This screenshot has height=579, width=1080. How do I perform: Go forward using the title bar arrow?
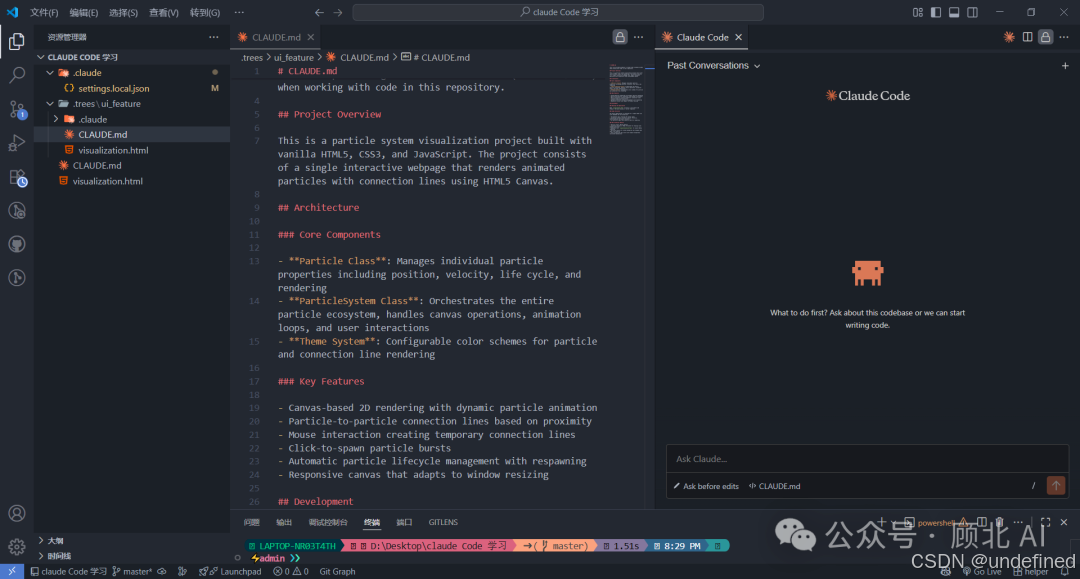(338, 12)
